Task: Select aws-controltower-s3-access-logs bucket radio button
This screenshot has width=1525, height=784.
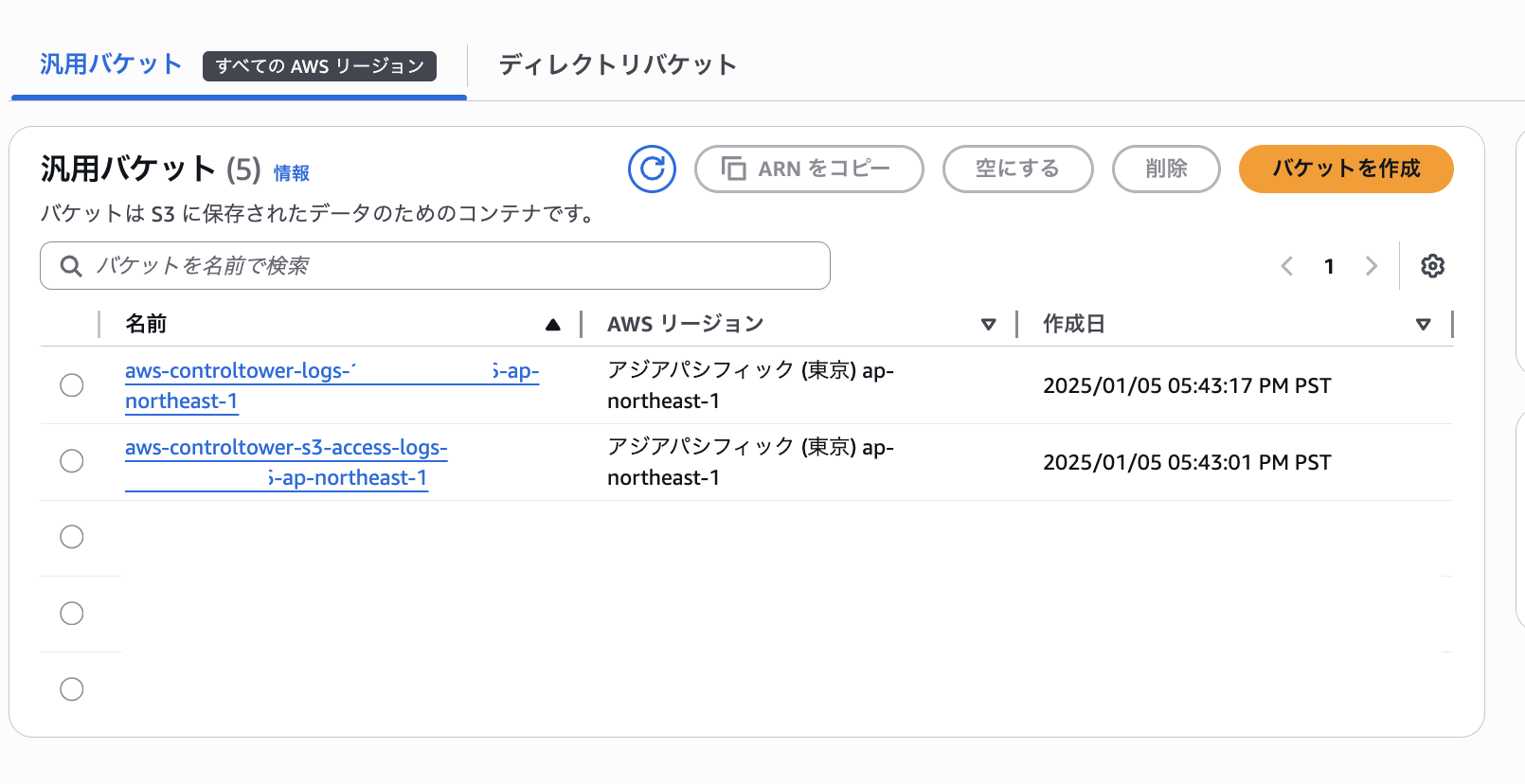Action: [x=72, y=461]
